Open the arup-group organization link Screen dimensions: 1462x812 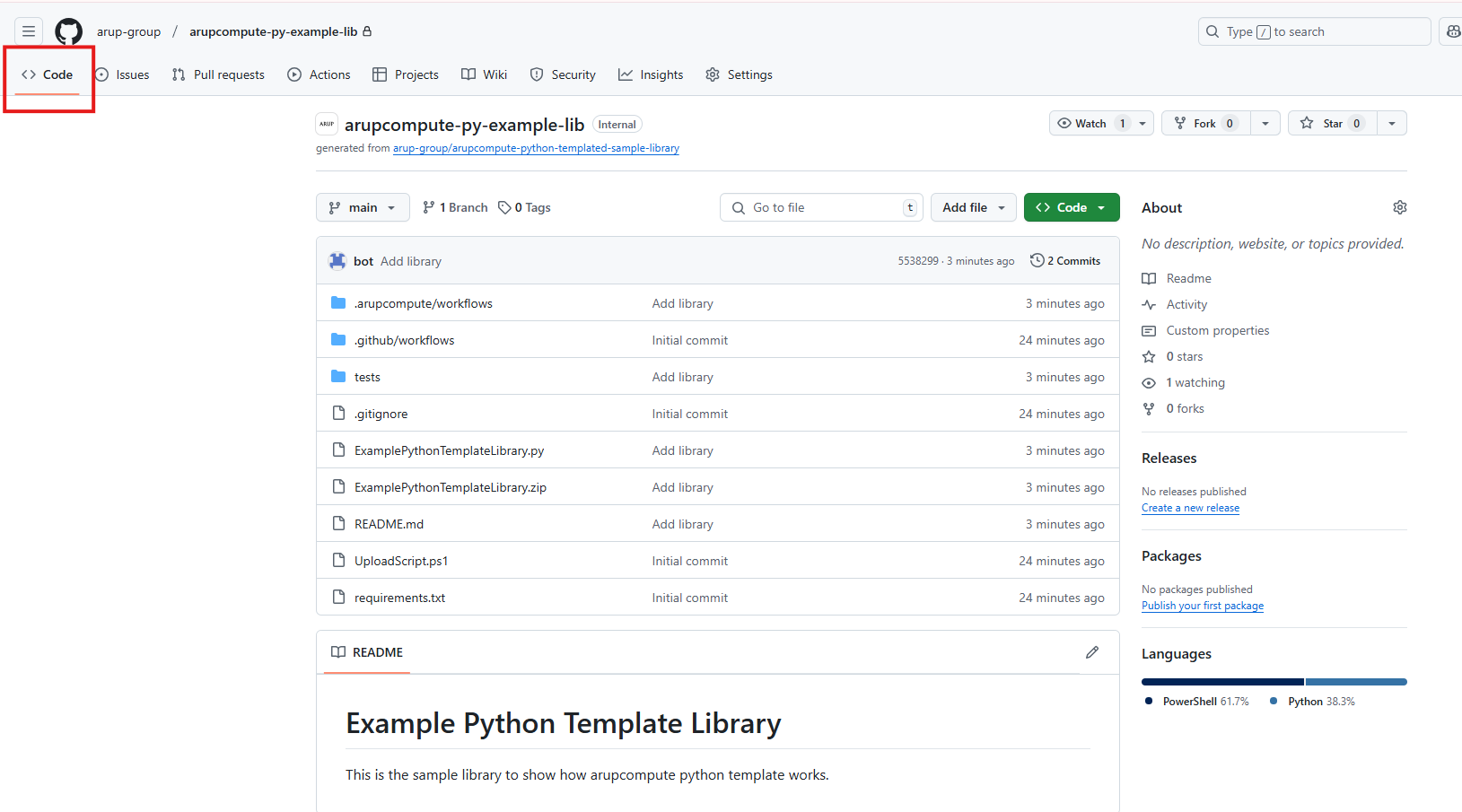coord(128,31)
